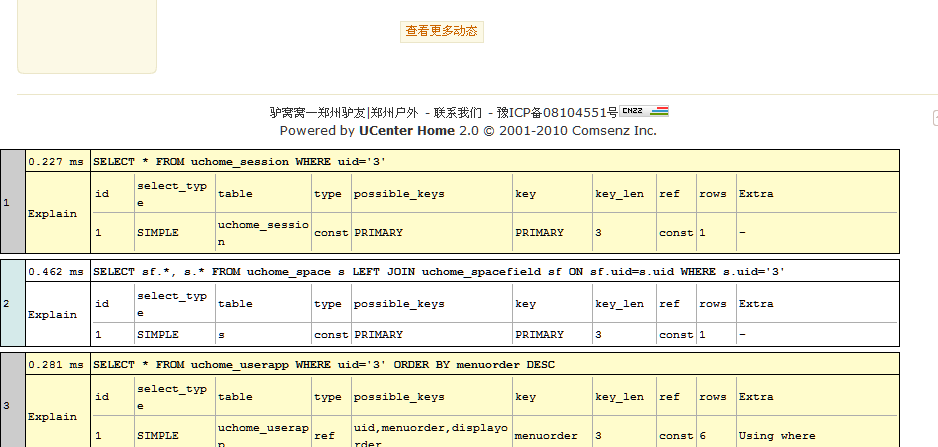Click the blue row number 2 cell
The width and height of the screenshot is (938, 447).
[x=13, y=303]
